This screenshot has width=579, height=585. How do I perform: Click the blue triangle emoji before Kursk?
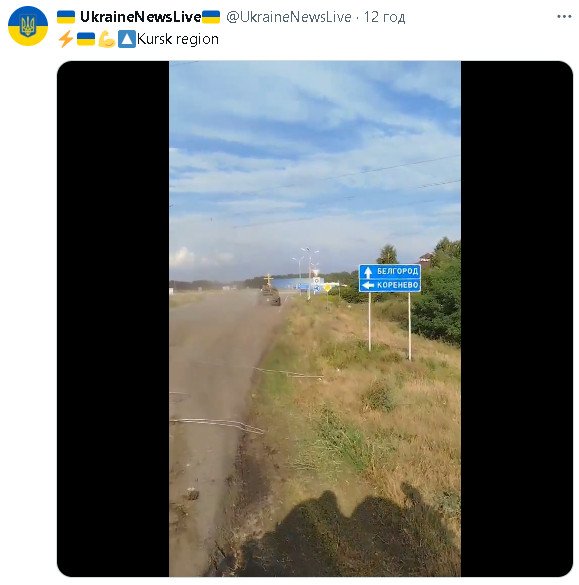(127, 39)
